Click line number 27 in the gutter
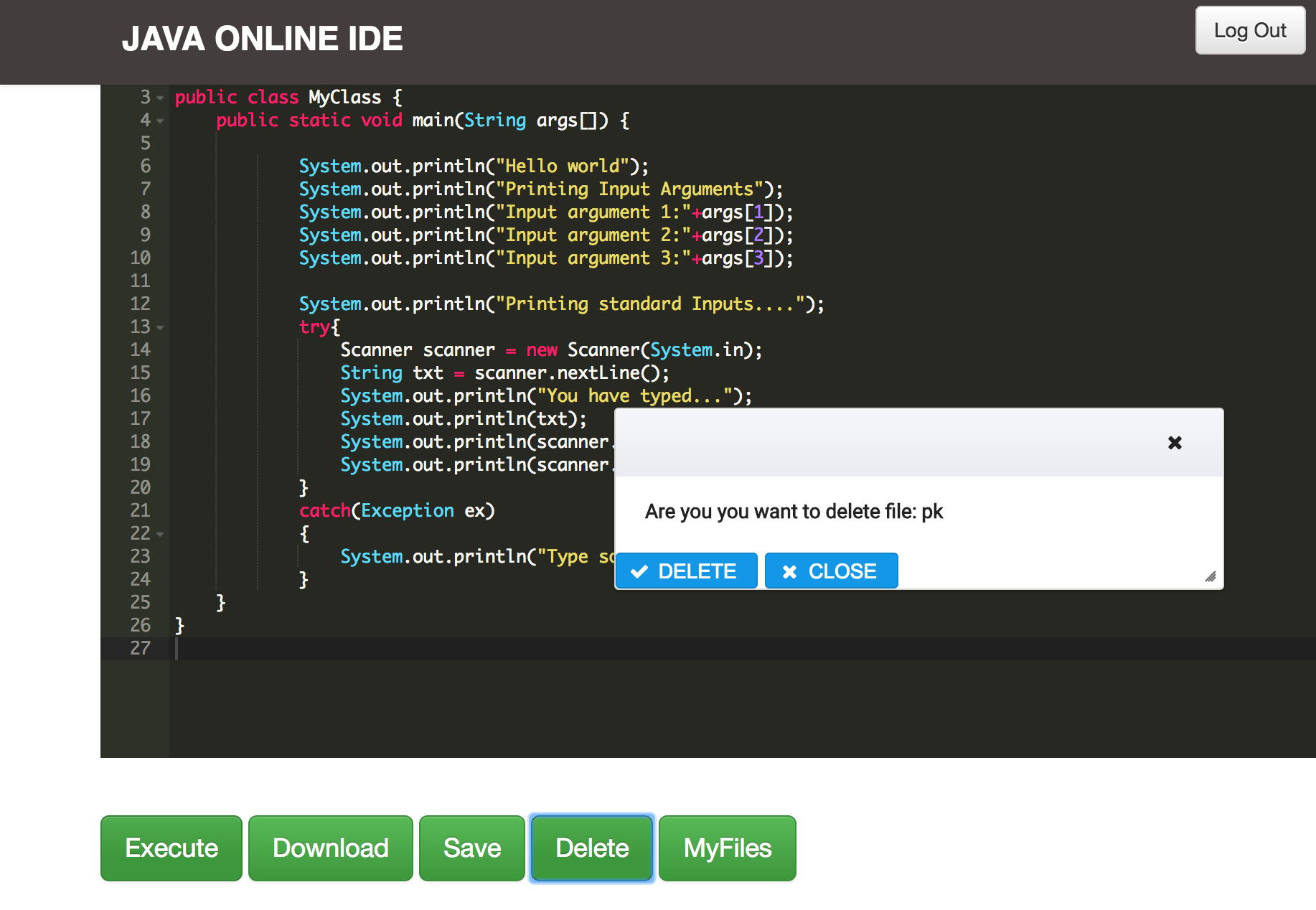The width and height of the screenshot is (1316, 910). 141,648
